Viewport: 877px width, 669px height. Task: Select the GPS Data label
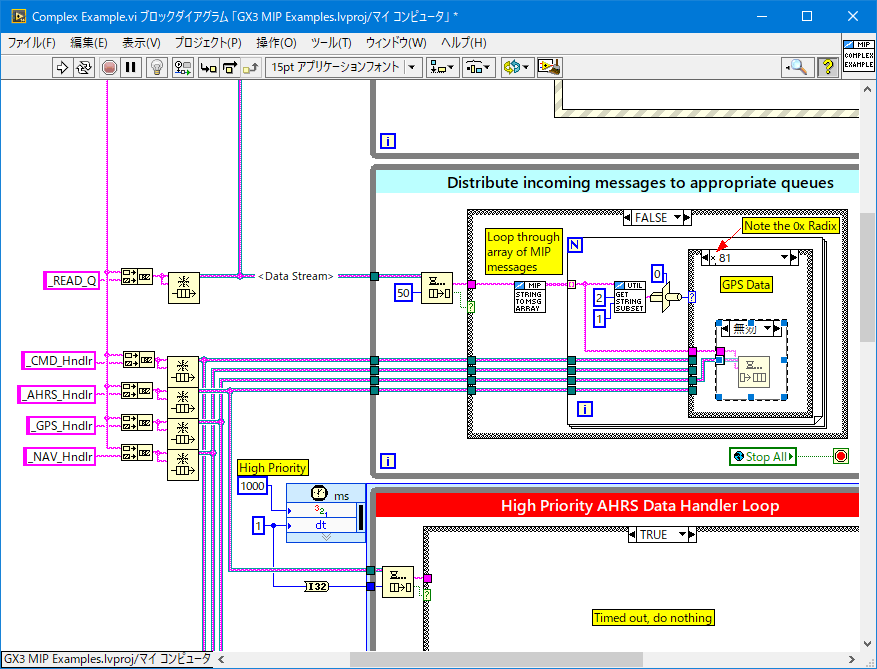[746, 285]
